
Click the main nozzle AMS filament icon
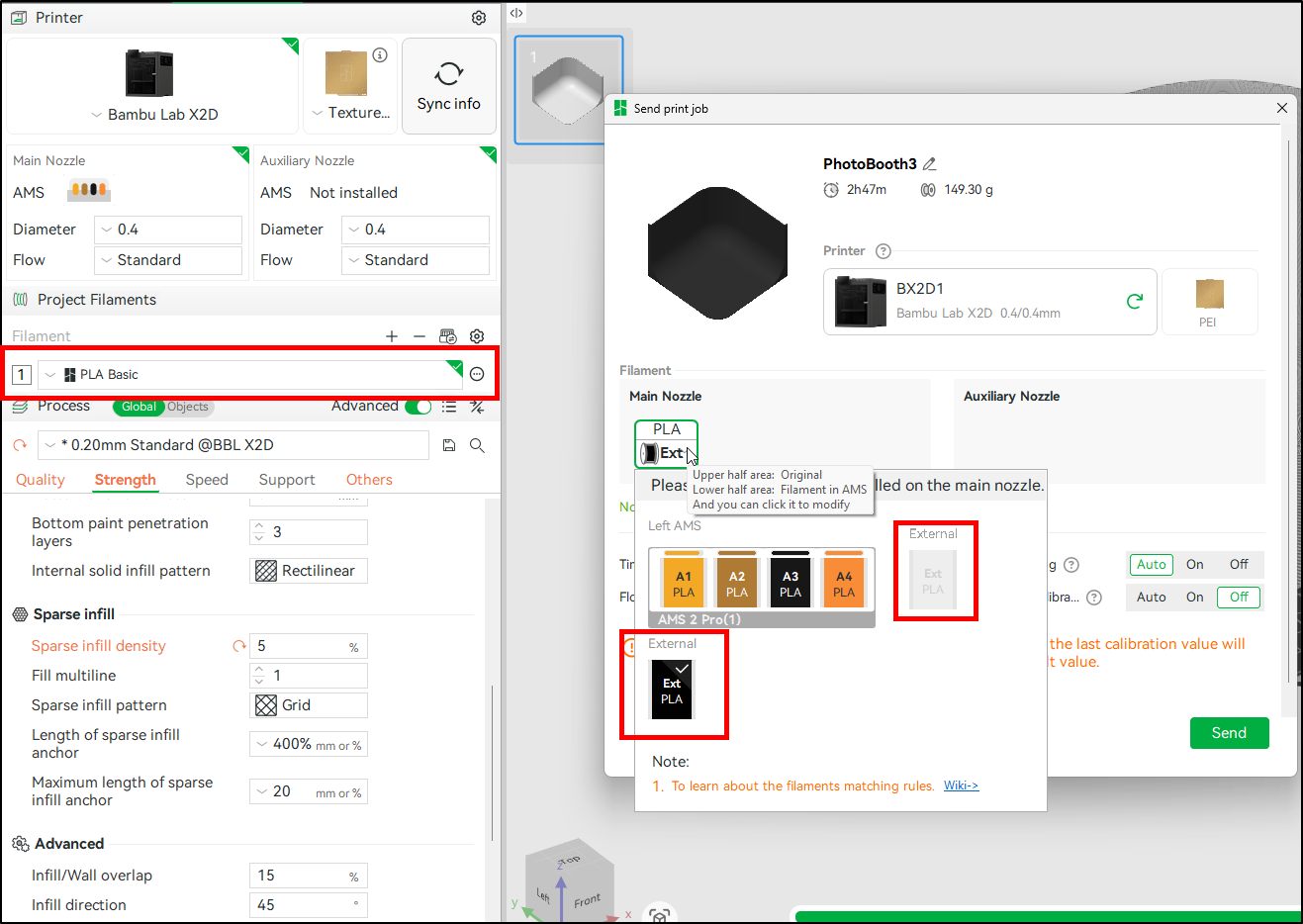click(x=89, y=190)
